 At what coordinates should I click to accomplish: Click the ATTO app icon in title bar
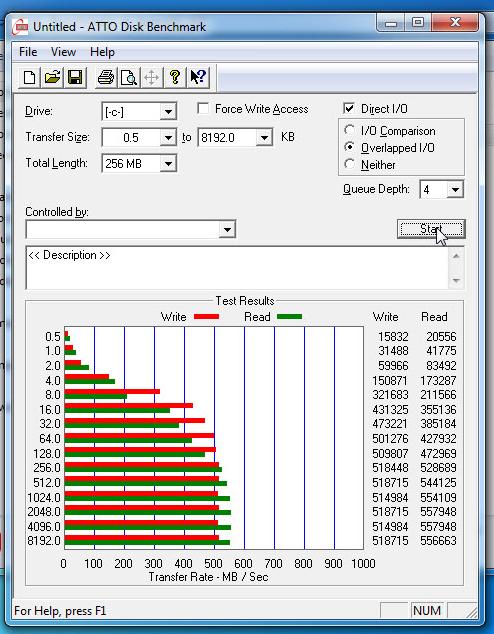pyautogui.click(x=20, y=27)
